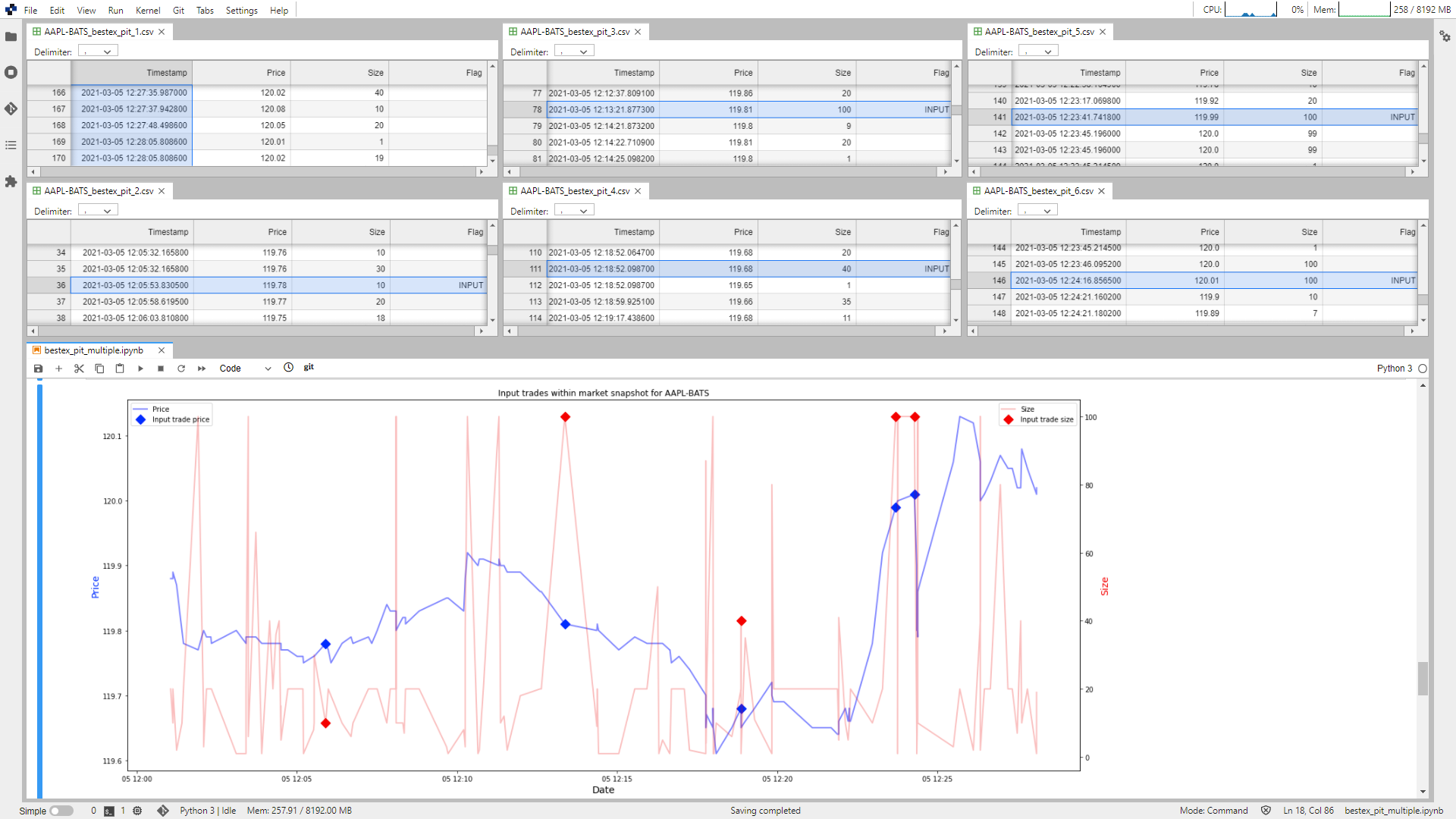Screen dimensions: 1456x819
Task: Open the Delimiter dropdown for bestex_pit_6.csv
Action: click(1037, 211)
